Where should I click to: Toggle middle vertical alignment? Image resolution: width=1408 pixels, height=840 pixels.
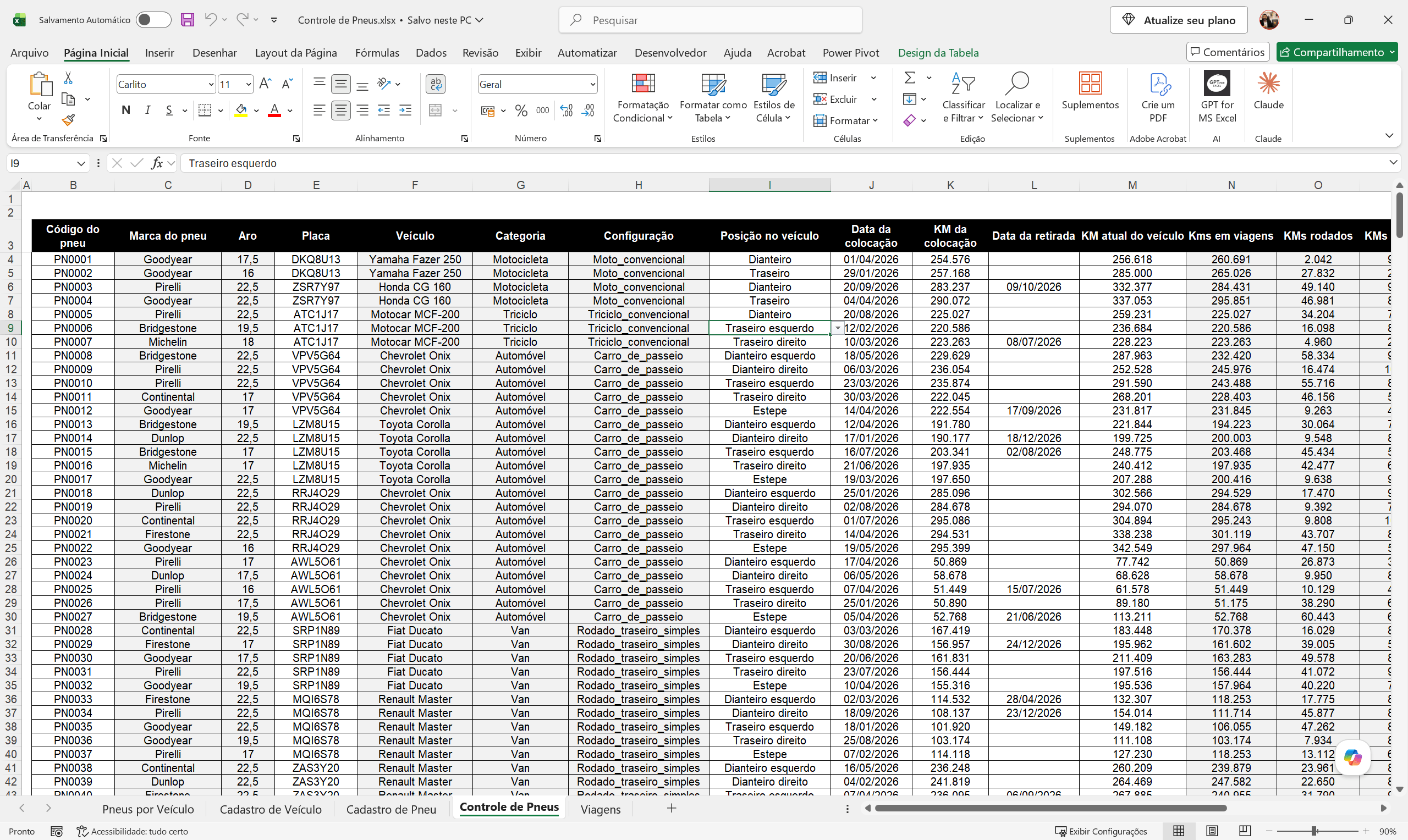[341, 84]
